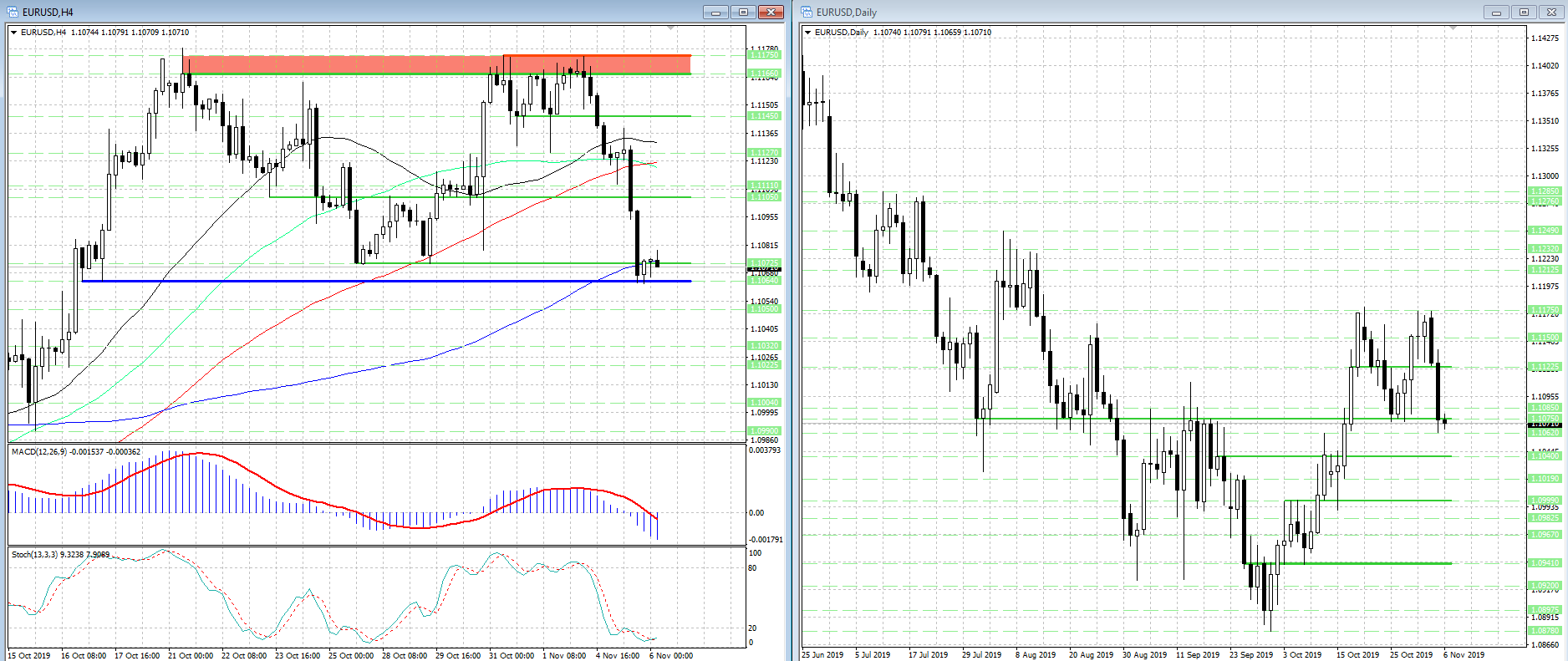The width and height of the screenshot is (1568, 661).
Task: Minimize the EURUSD,Daily chart window
Action: point(1496,12)
